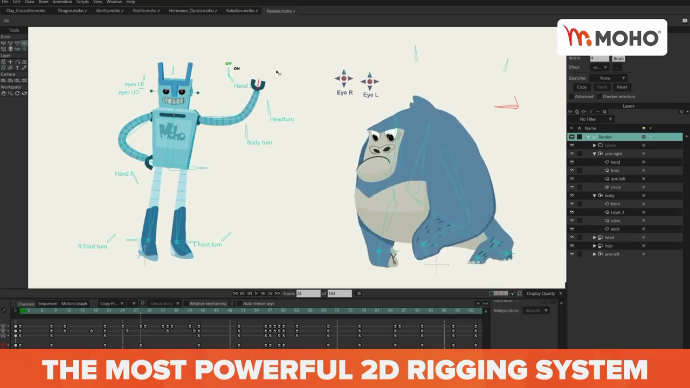Click the Copy button in Style panel
The width and height of the screenshot is (690, 388).
pyautogui.click(x=582, y=87)
